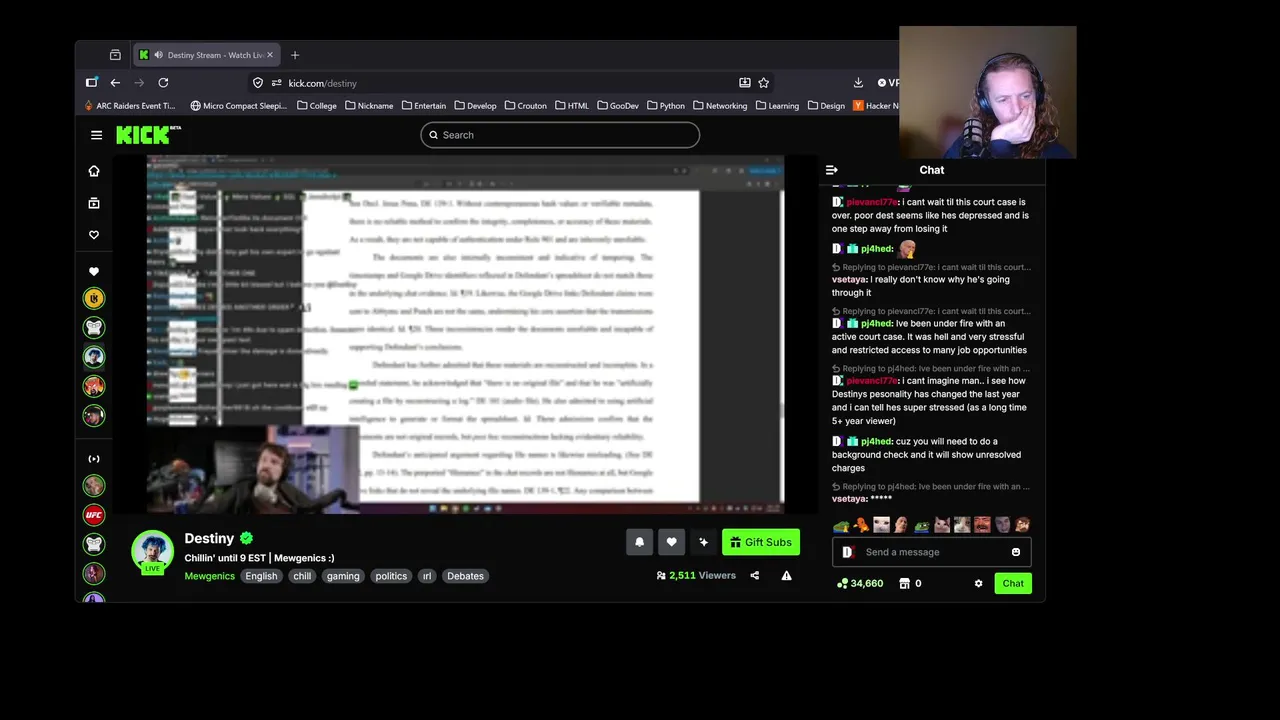The image size is (1280, 720).
Task: Open the Entertain bookmark folder
Action: point(423,106)
